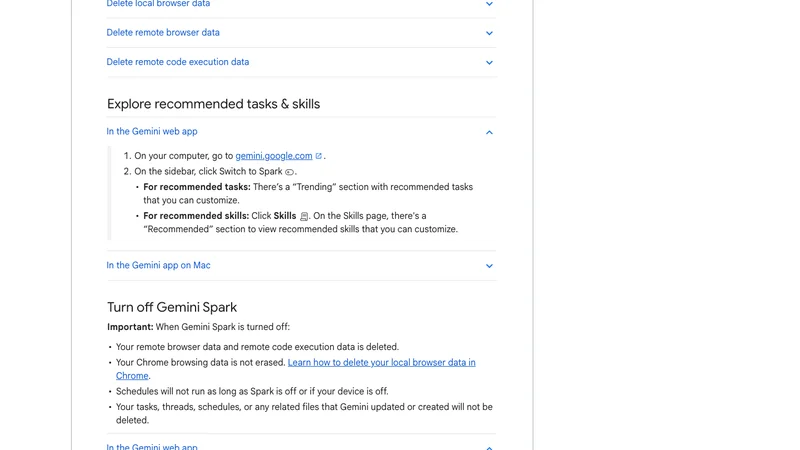800x450 pixels.
Task: Click the bold word Skills in the step
Action: (285, 216)
